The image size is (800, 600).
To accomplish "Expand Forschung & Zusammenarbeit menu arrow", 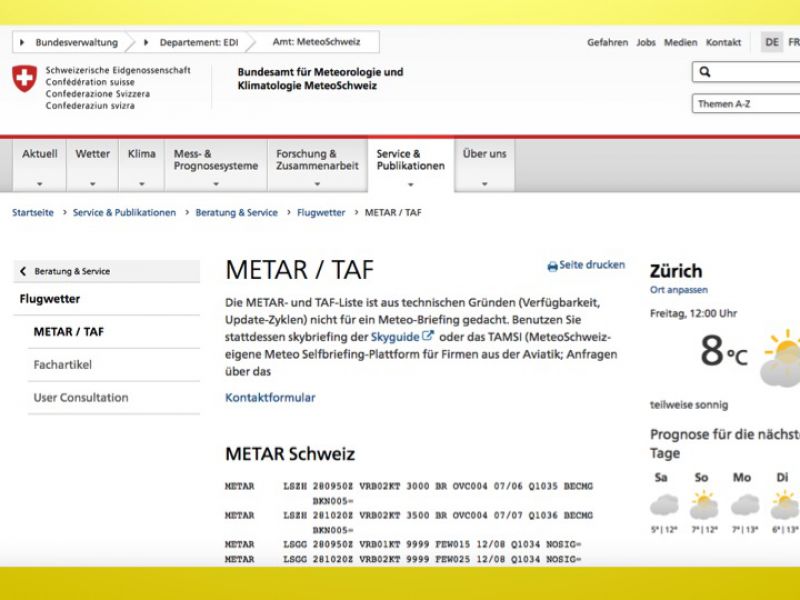I will click(x=317, y=184).
